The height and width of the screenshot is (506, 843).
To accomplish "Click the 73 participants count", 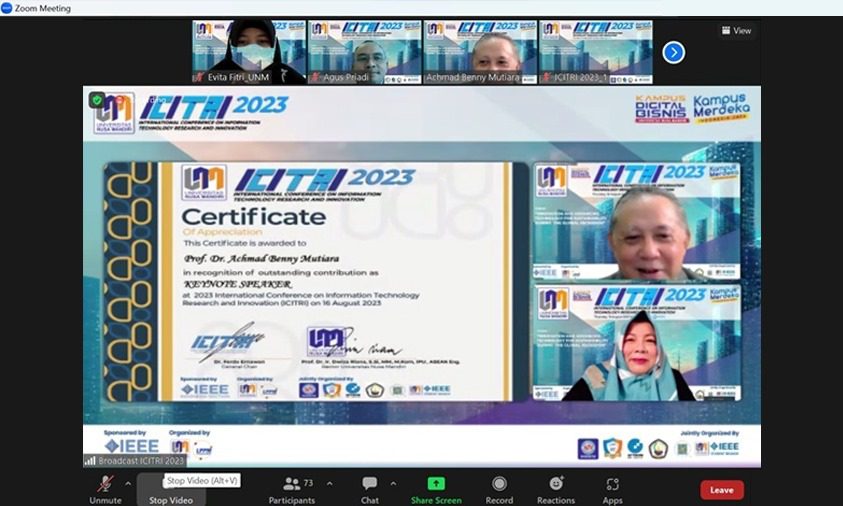I will point(308,483).
